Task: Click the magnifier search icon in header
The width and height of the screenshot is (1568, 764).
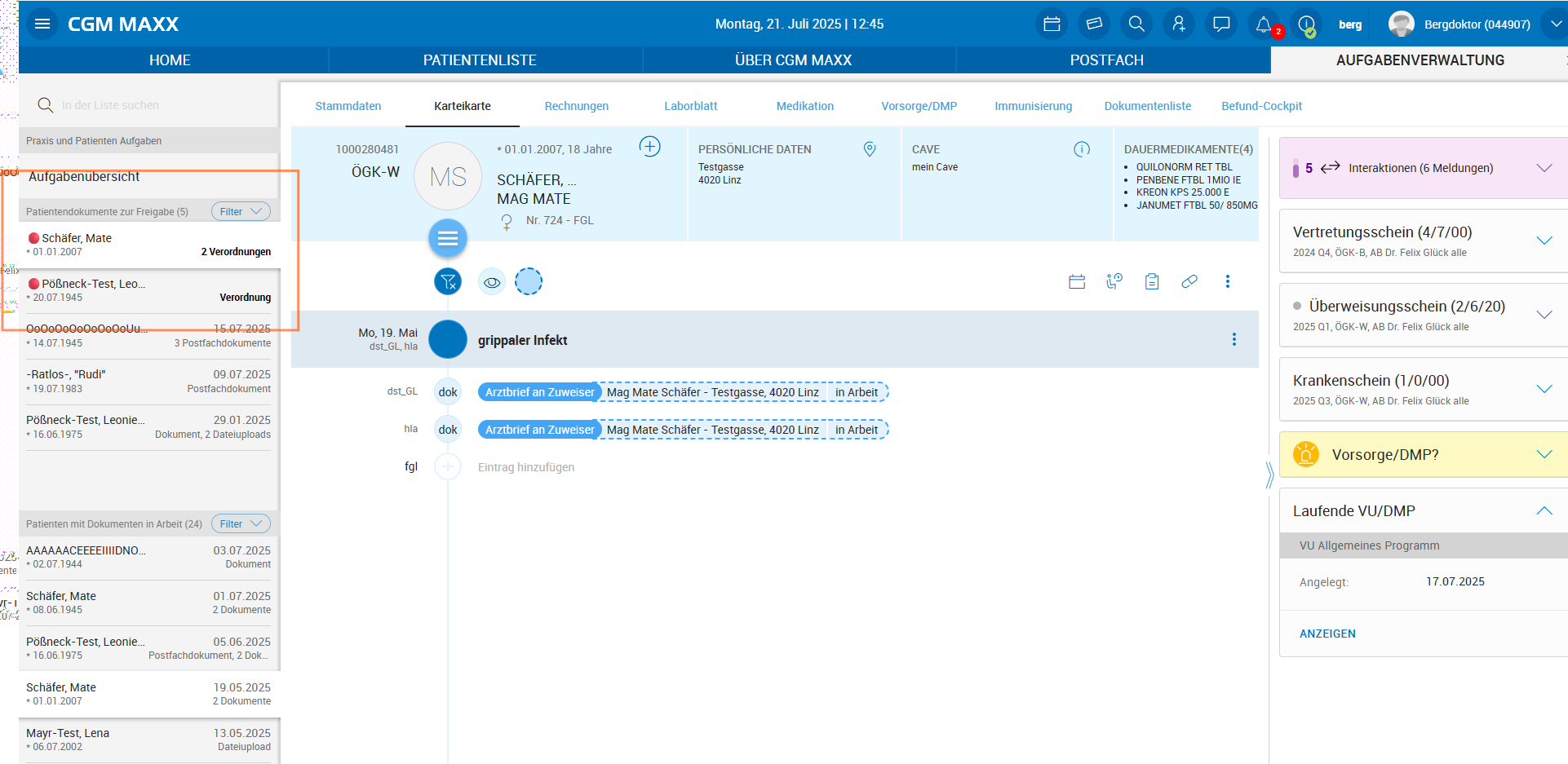Action: (x=1136, y=24)
